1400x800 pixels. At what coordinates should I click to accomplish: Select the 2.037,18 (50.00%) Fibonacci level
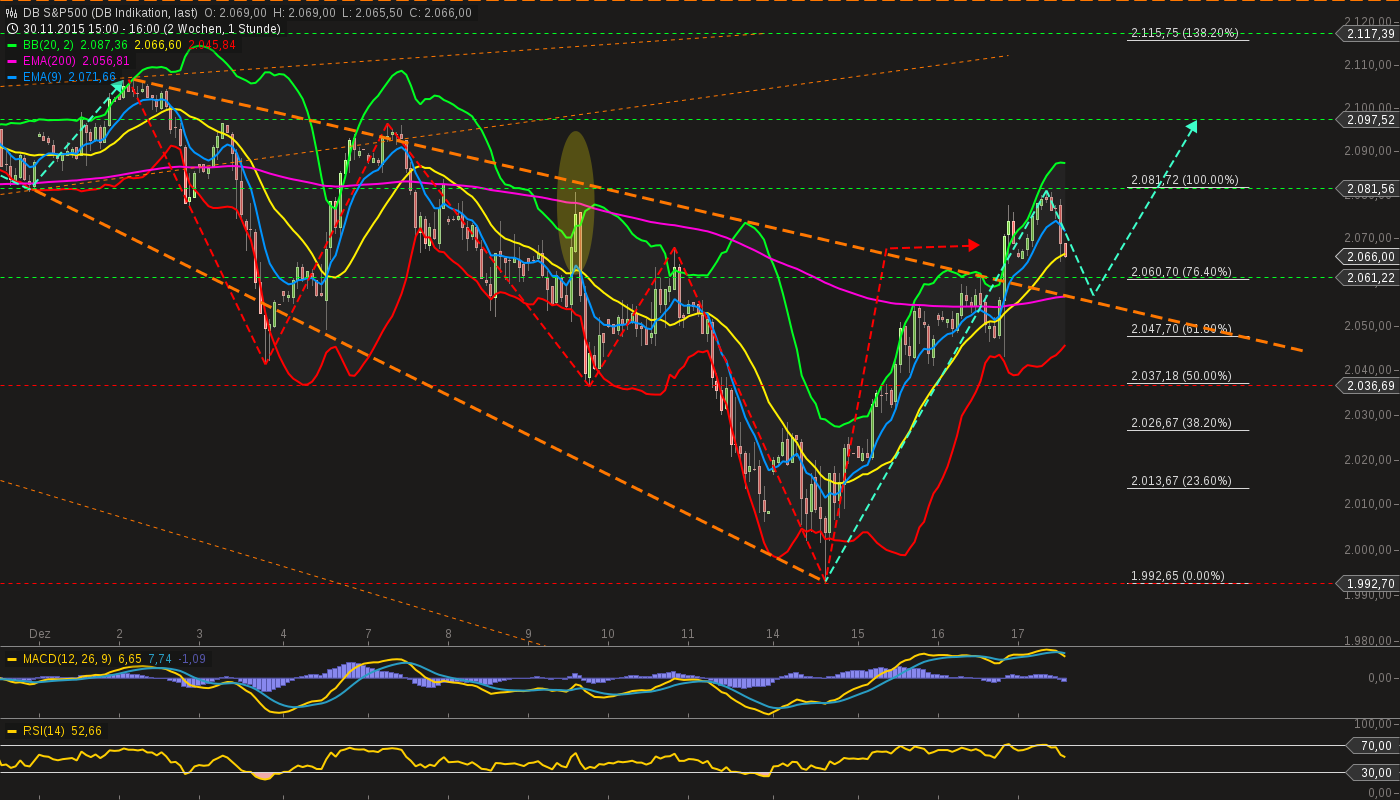pyautogui.click(x=1181, y=376)
